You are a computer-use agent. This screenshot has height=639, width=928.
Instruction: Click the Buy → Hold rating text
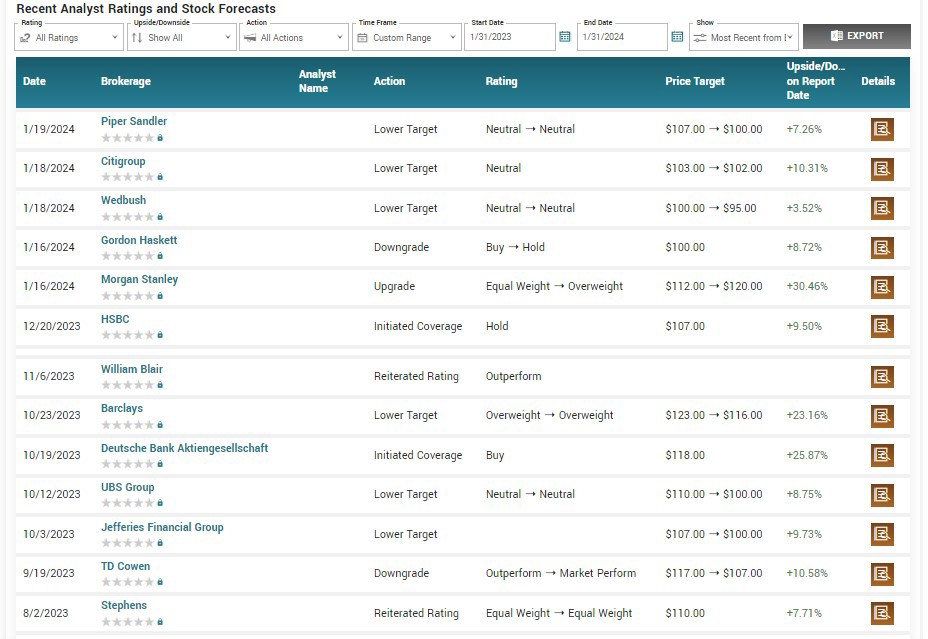point(515,247)
